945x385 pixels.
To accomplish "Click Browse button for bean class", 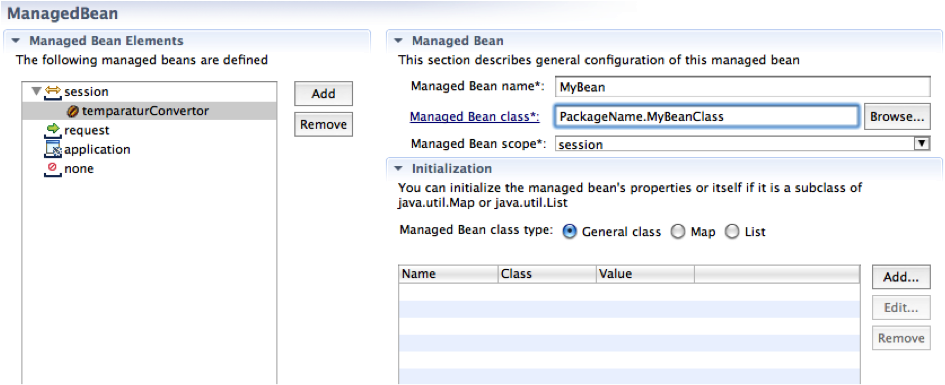I will [x=897, y=117].
